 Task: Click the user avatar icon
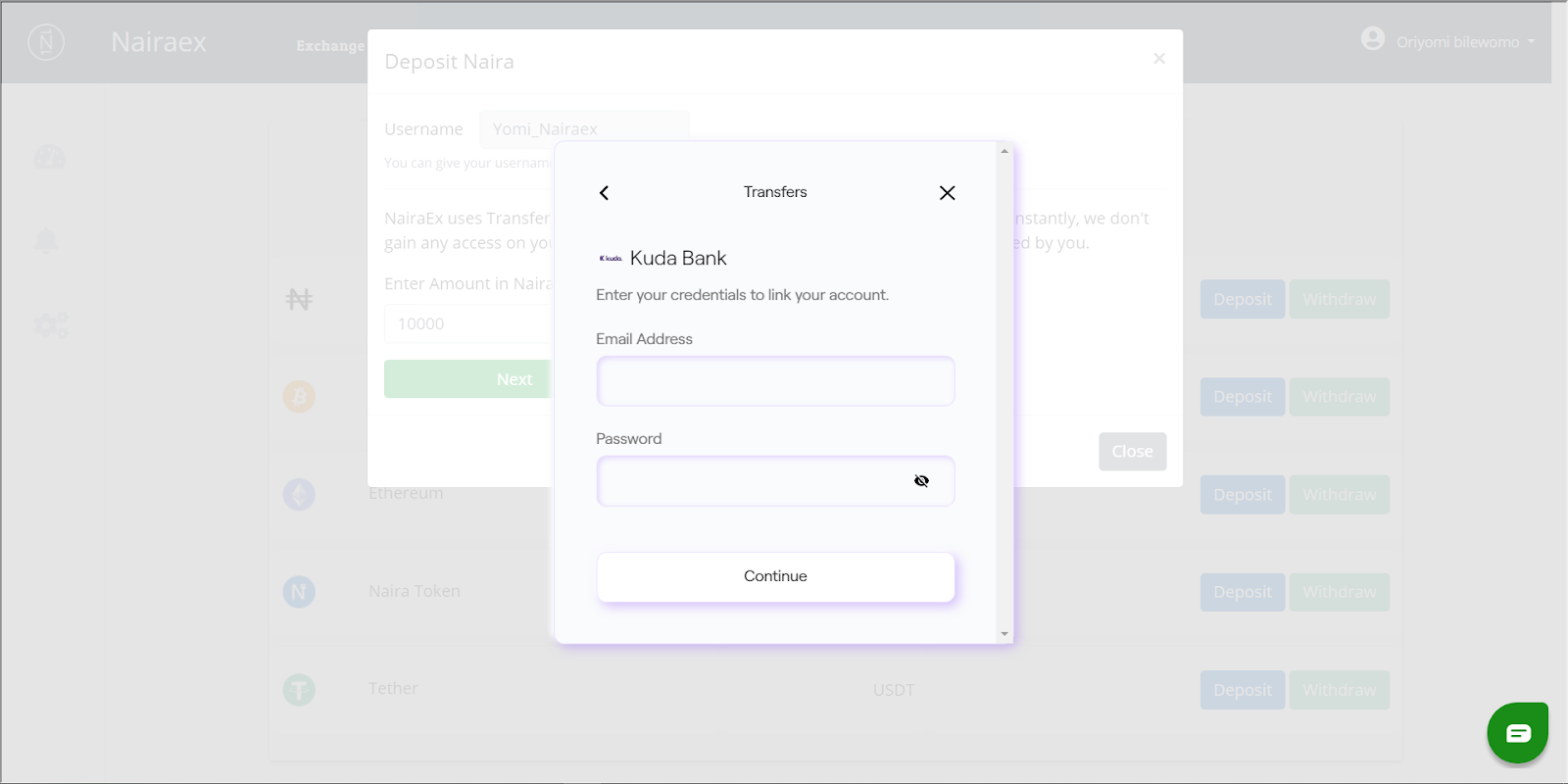click(1373, 38)
